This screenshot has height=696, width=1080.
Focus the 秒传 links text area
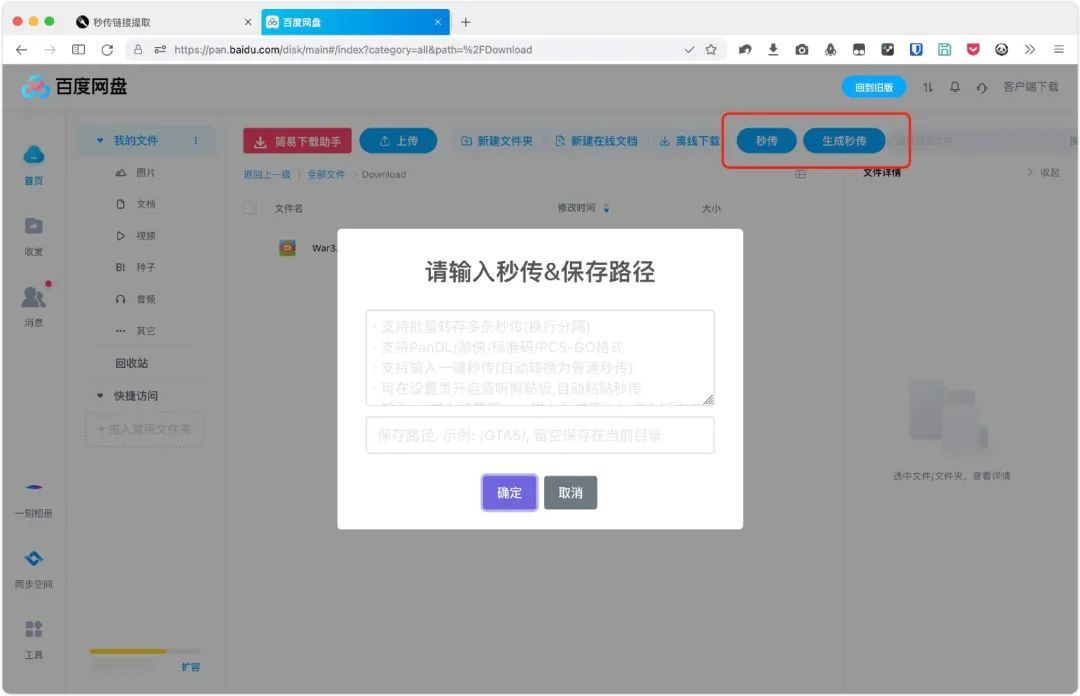tap(540, 358)
